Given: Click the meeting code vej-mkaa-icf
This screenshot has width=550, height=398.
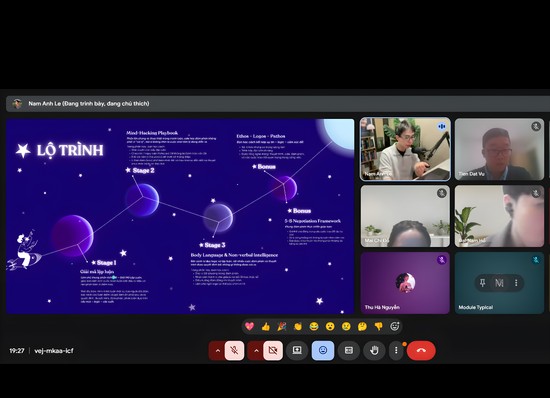Looking at the screenshot, I should coord(54,351).
